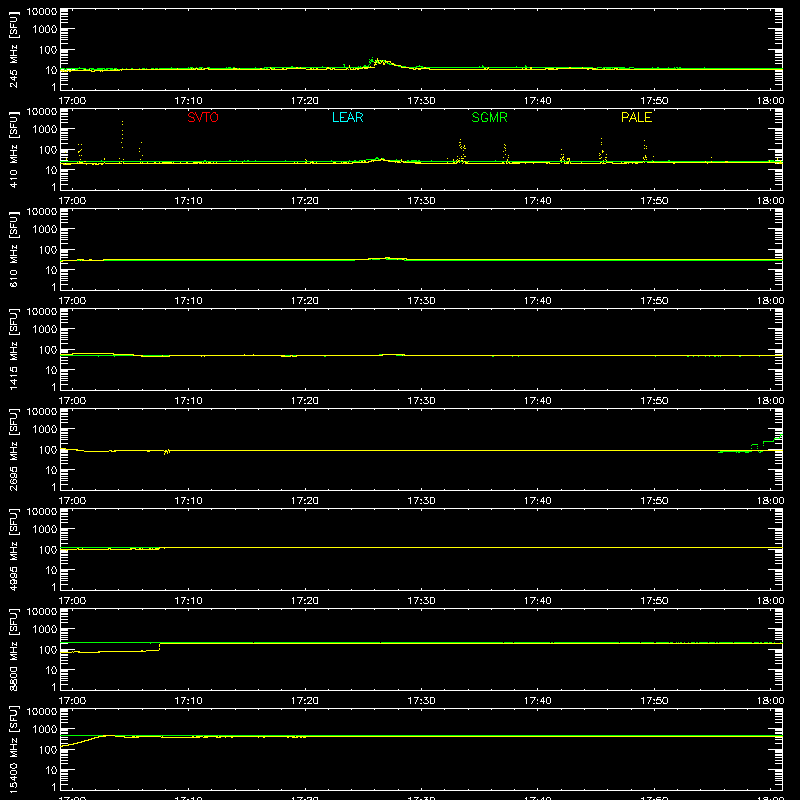Click the 17:00 label under the 245 MHz plot
The image size is (800, 800).
(72, 101)
